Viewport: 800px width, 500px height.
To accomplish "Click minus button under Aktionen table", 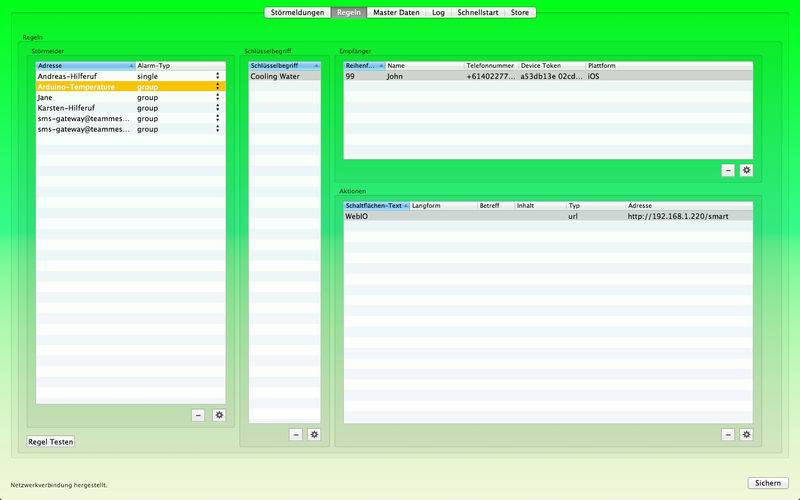I will click(x=728, y=435).
